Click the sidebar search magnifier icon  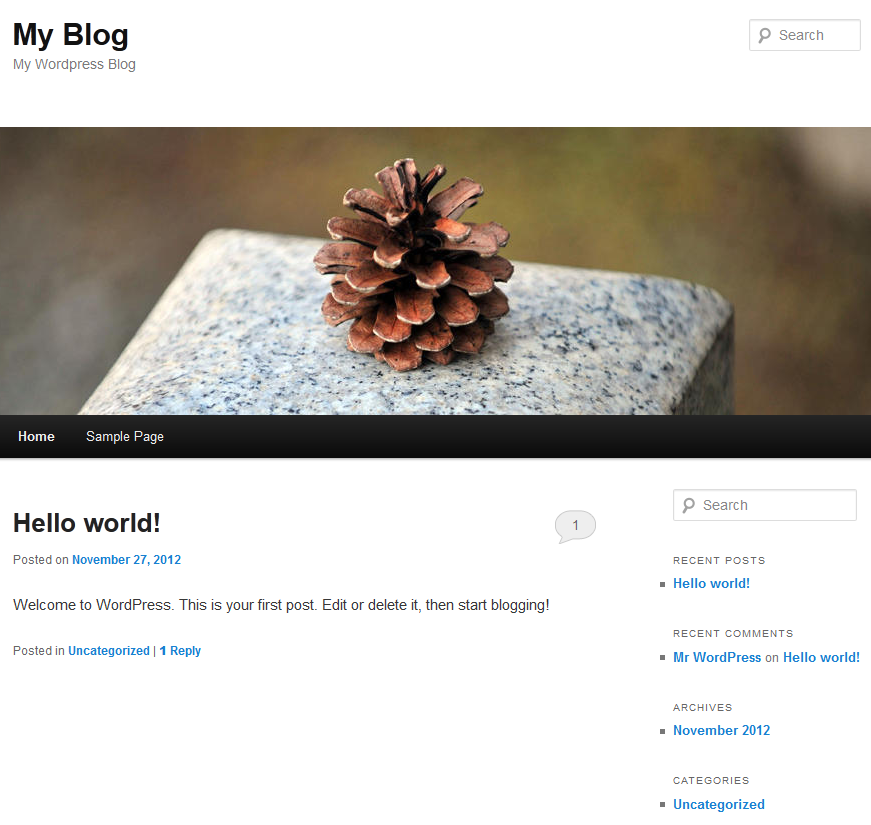click(x=689, y=506)
